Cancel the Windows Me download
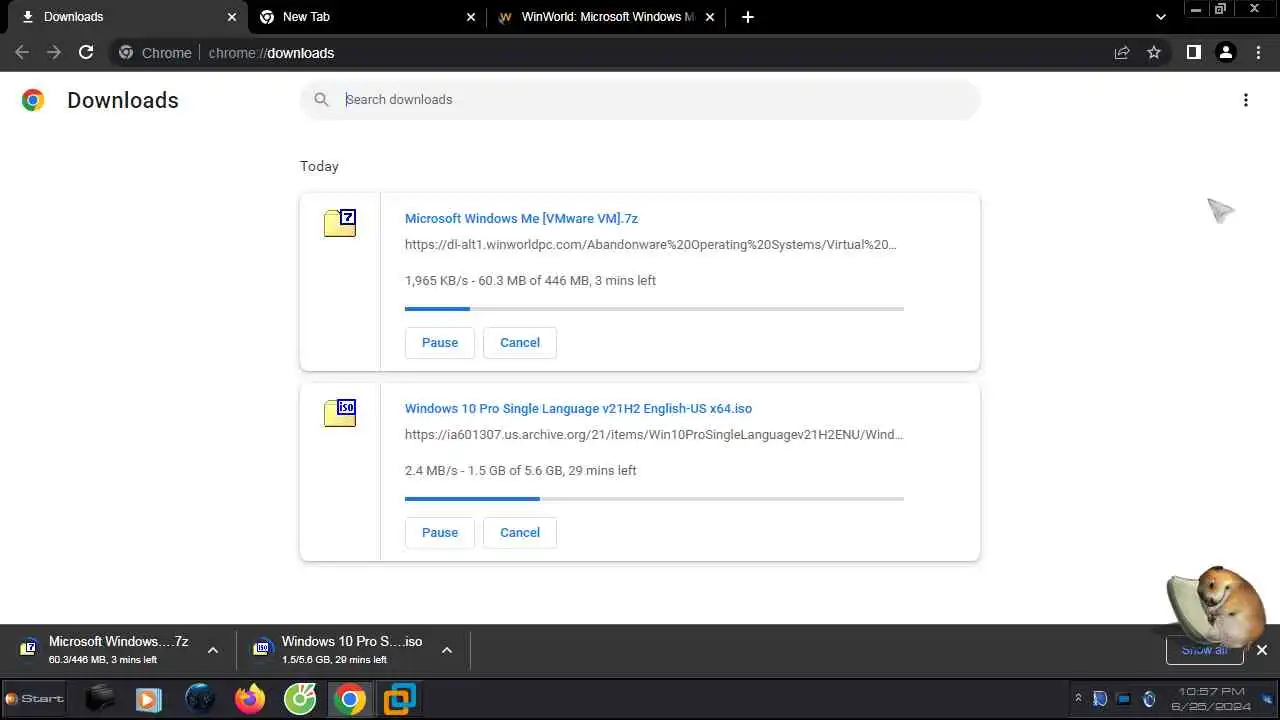Viewport: 1280px width, 720px height. click(520, 342)
